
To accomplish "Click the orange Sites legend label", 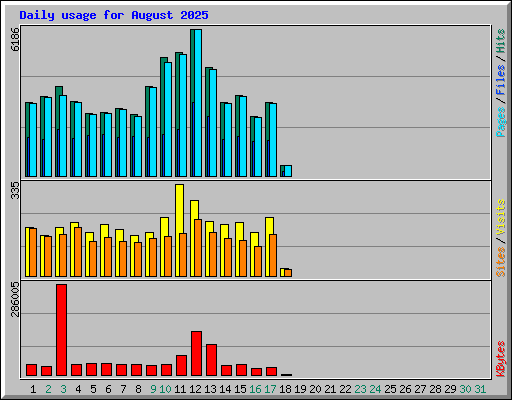I will pyautogui.click(x=501, y=262).
